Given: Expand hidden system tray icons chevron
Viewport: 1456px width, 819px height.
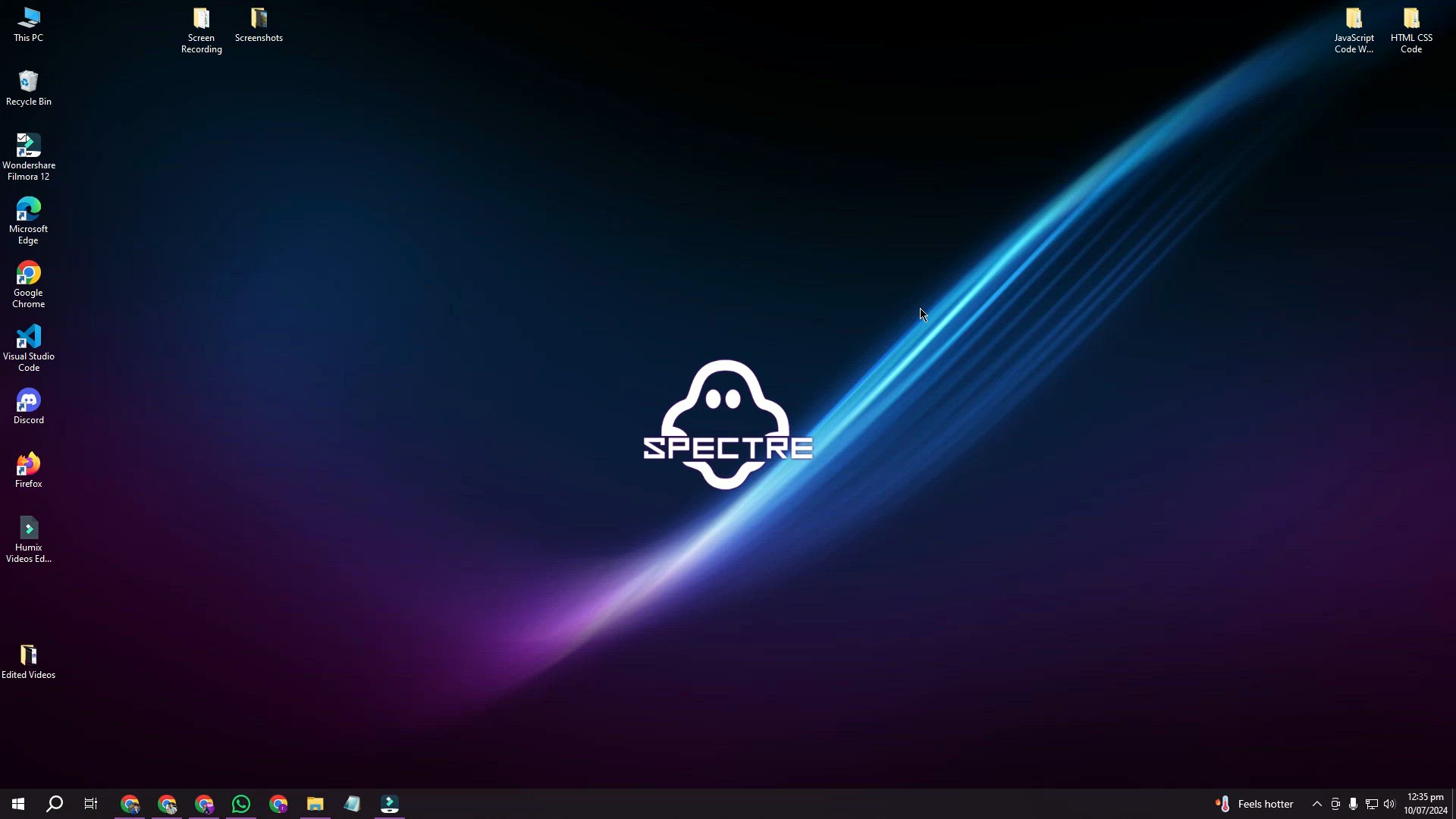Looking at the screenshot, I should coord(1317,804).
